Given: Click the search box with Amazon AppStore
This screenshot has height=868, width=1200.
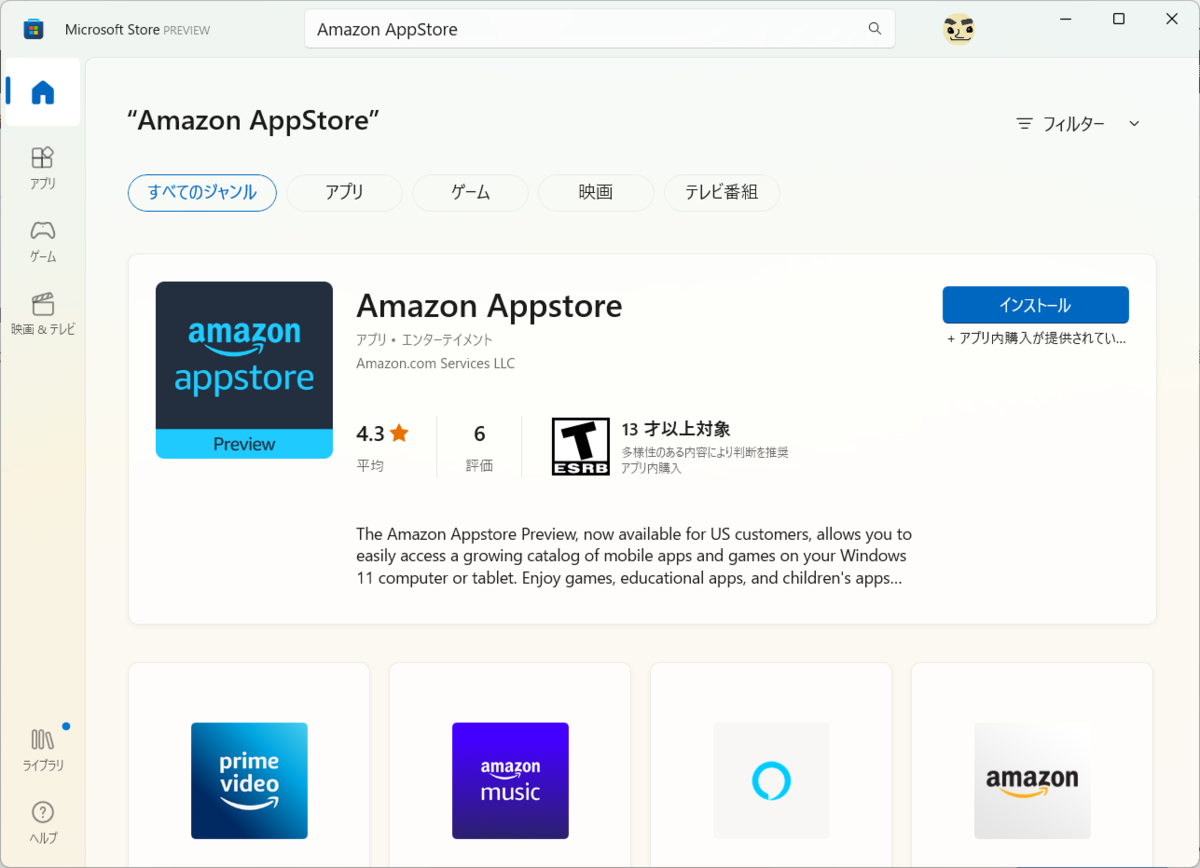Looking at the screenshot, I should click(600, 29).
